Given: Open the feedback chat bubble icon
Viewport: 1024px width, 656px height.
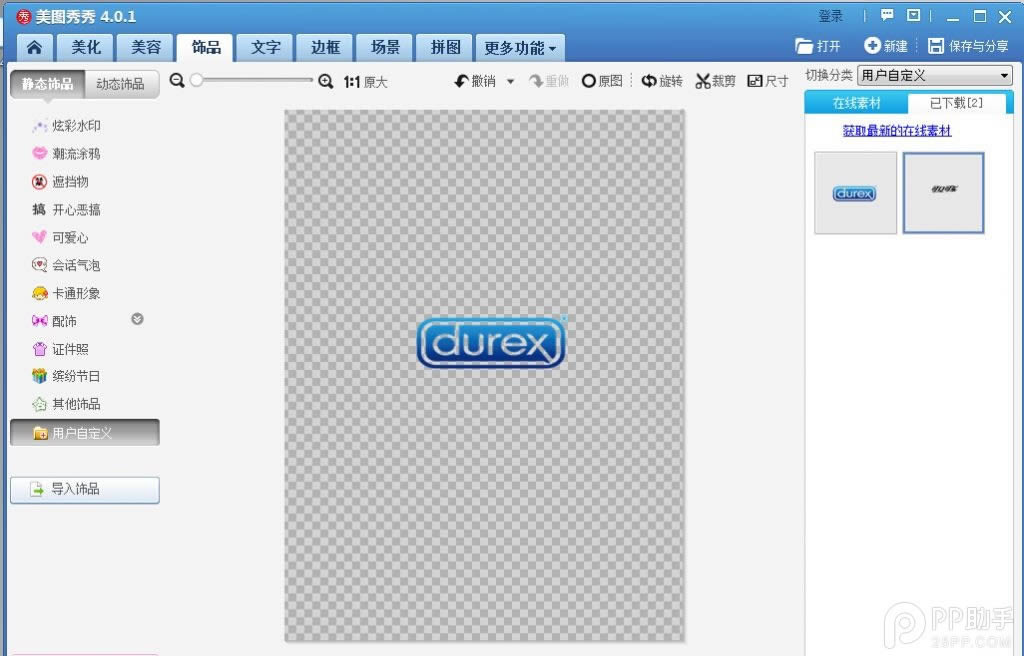Looking at the screenshot, I should tap(887, 15).
